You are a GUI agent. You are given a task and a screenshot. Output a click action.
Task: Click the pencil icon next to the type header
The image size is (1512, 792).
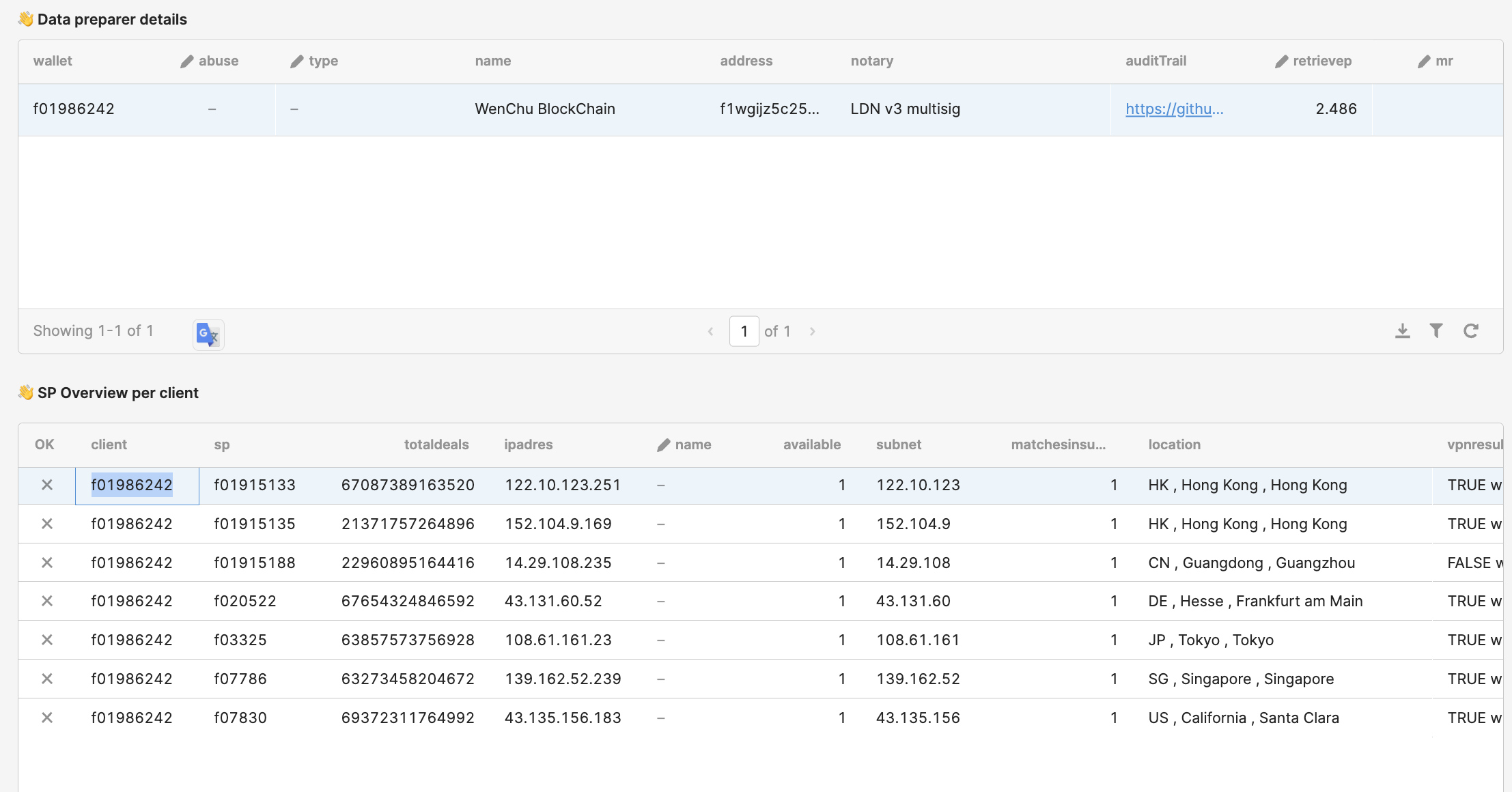click(x=296, y=61)
